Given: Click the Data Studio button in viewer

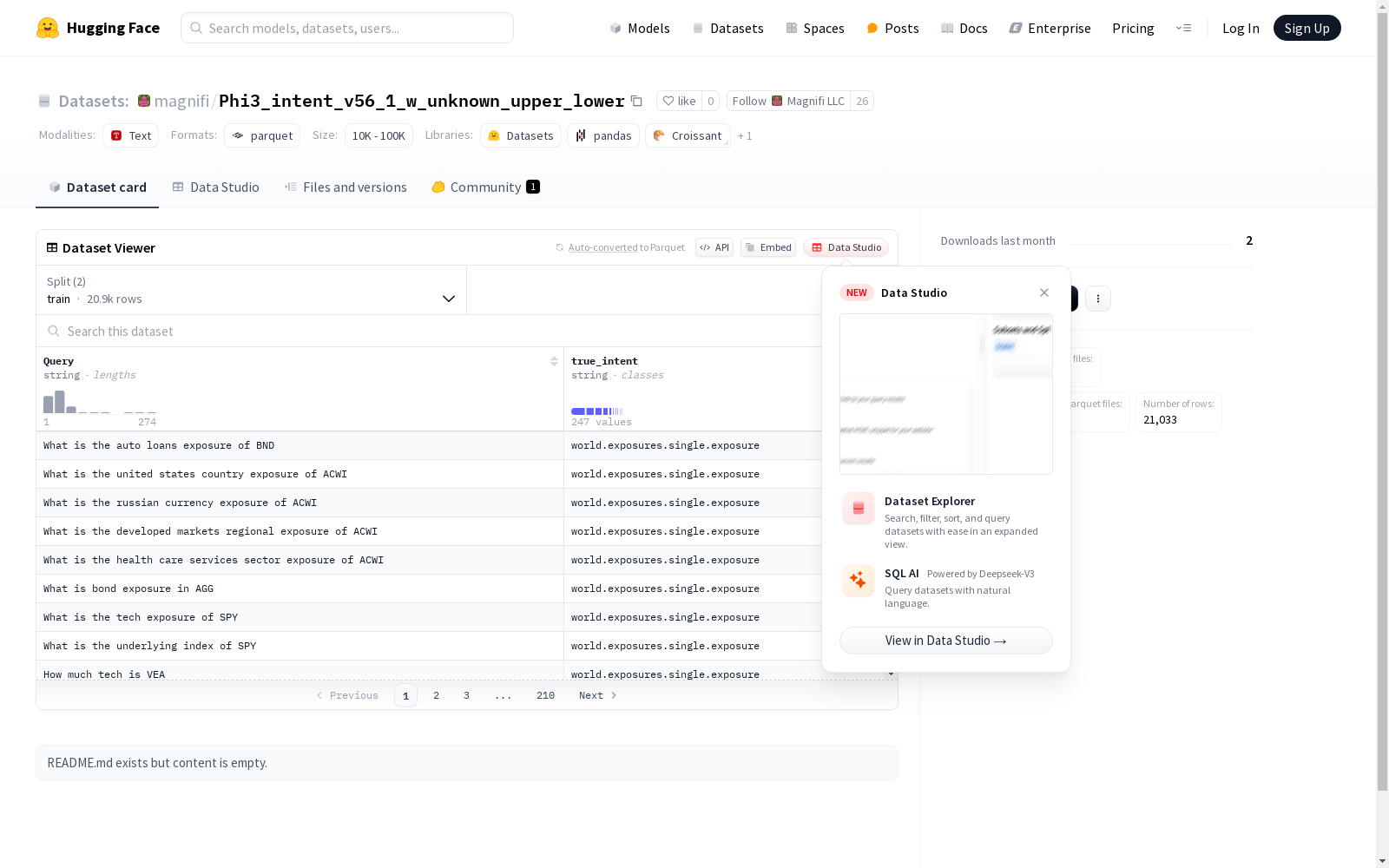Looking at the screenshot, I should point(846,247).
